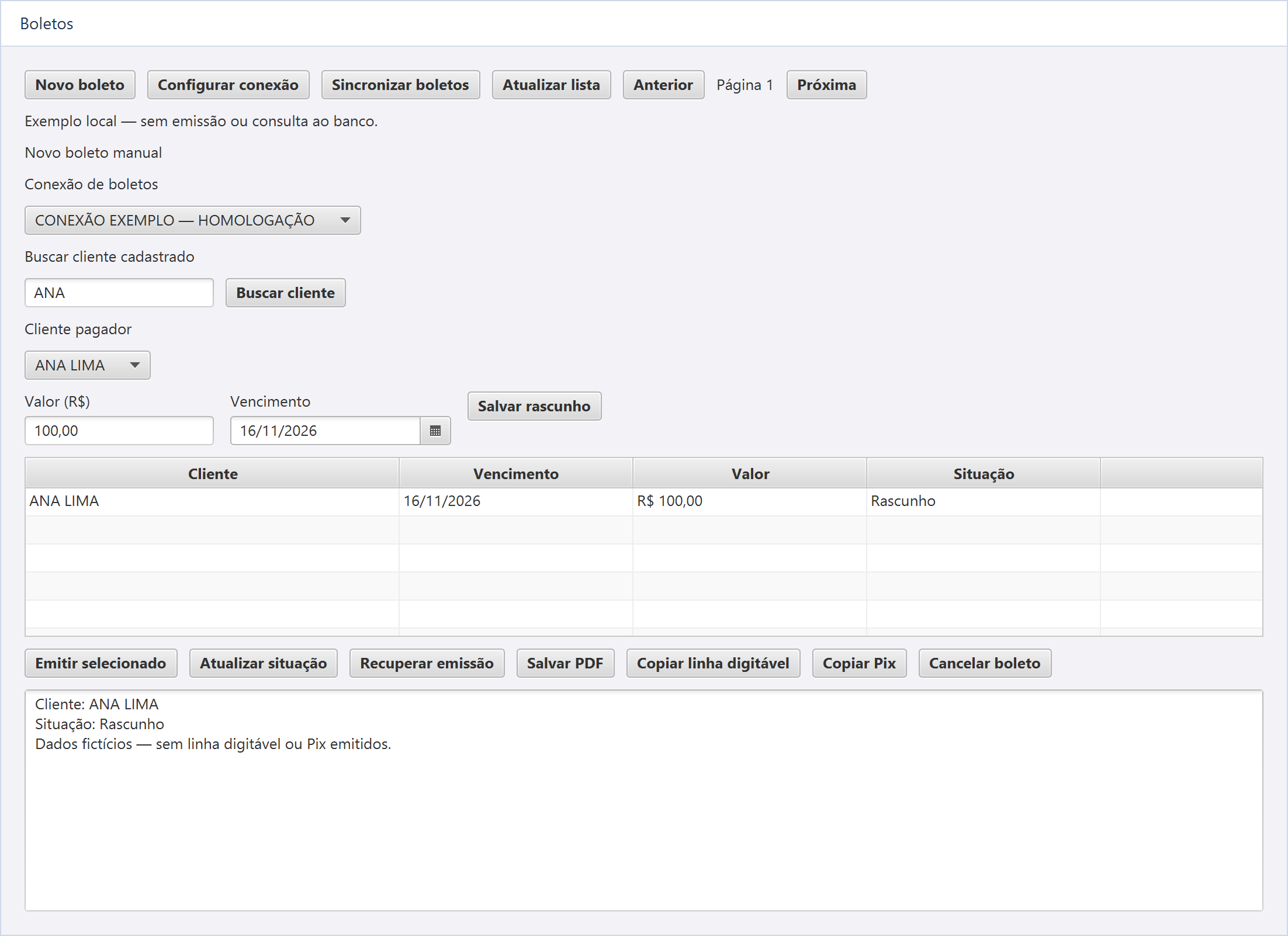Sort by the Vencimento column header

516,473
